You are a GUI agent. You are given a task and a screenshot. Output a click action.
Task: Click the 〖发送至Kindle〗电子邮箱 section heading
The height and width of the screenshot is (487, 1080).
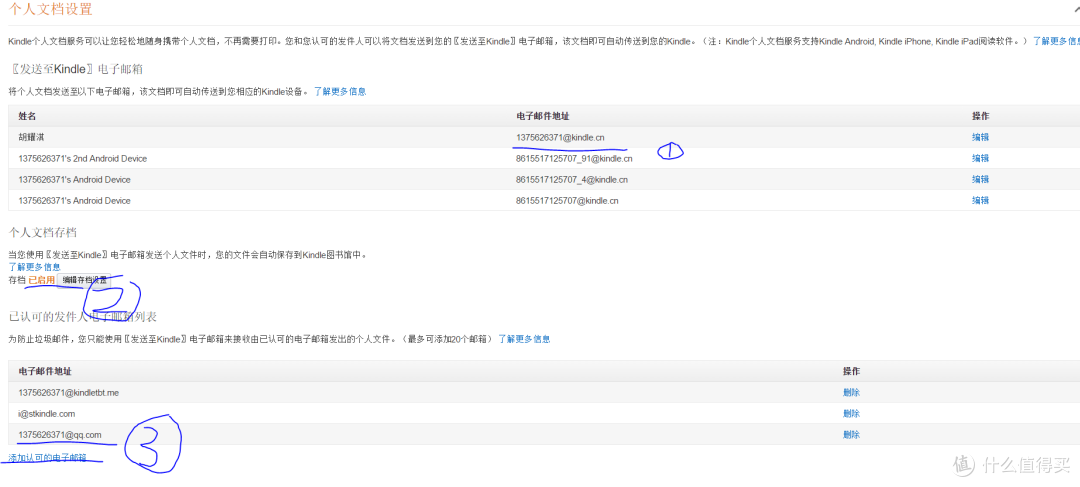[76, 69]
